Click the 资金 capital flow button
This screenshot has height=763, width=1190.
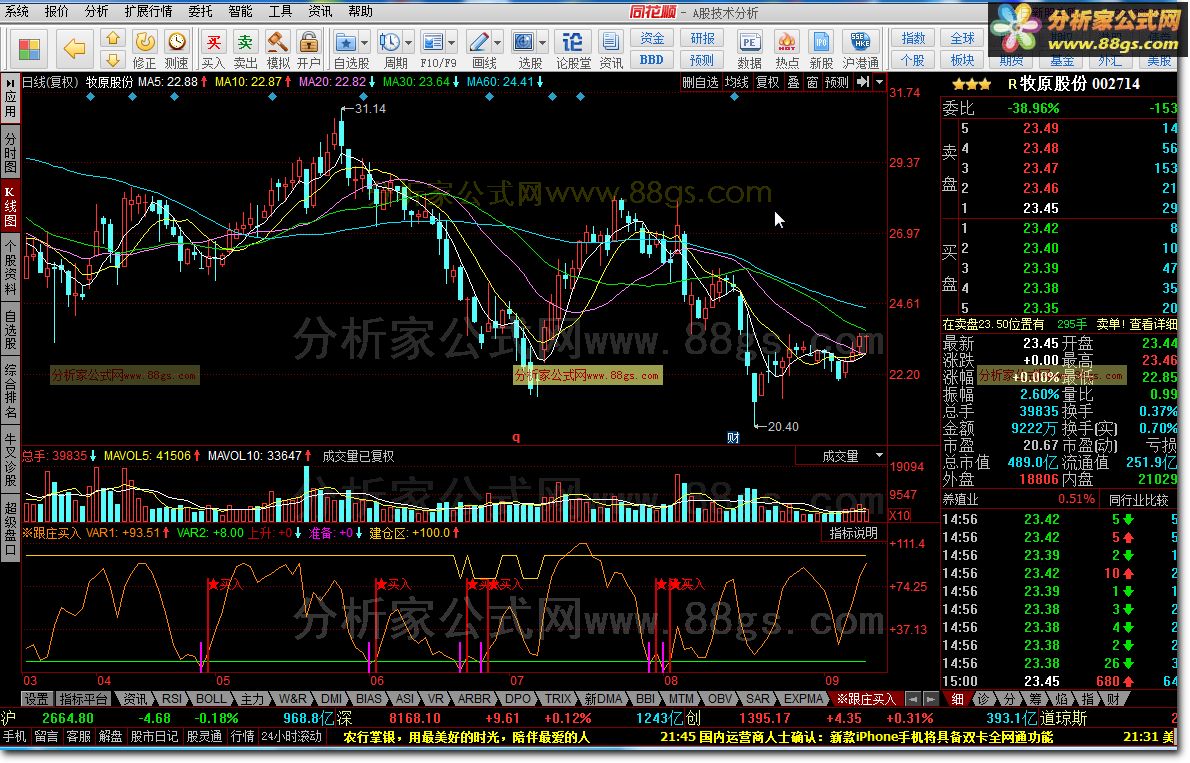[x=652, y=38]
